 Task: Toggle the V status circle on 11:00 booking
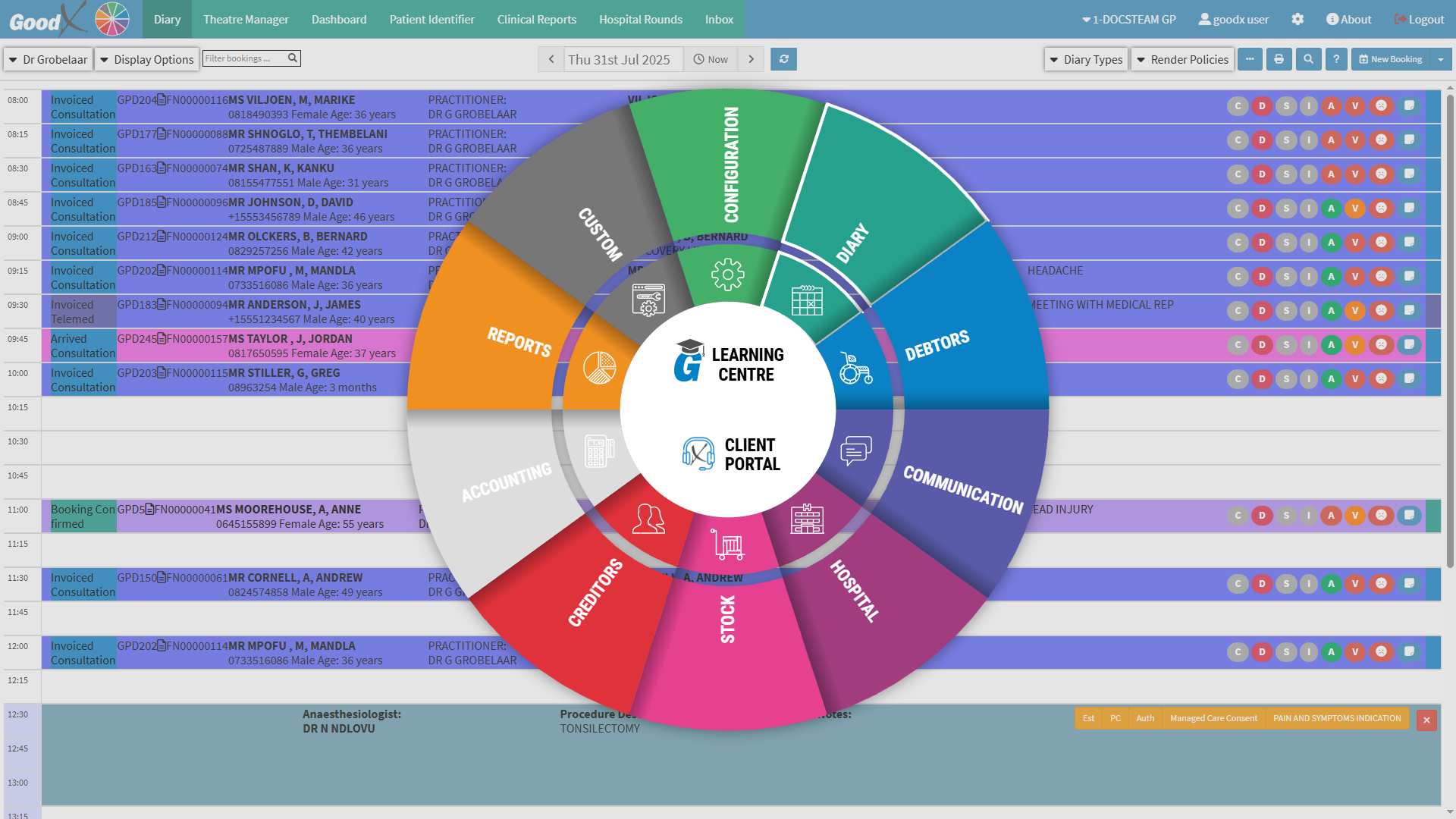tap(1355, 516)
